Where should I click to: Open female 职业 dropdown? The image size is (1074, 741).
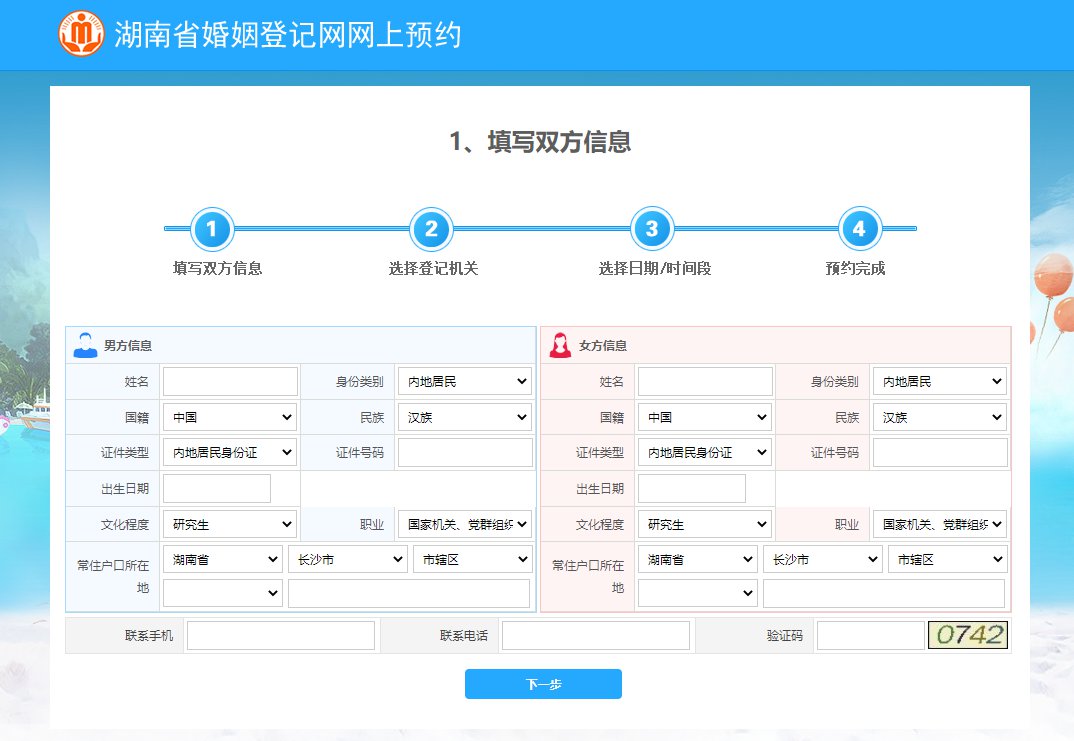coord(939,524)
